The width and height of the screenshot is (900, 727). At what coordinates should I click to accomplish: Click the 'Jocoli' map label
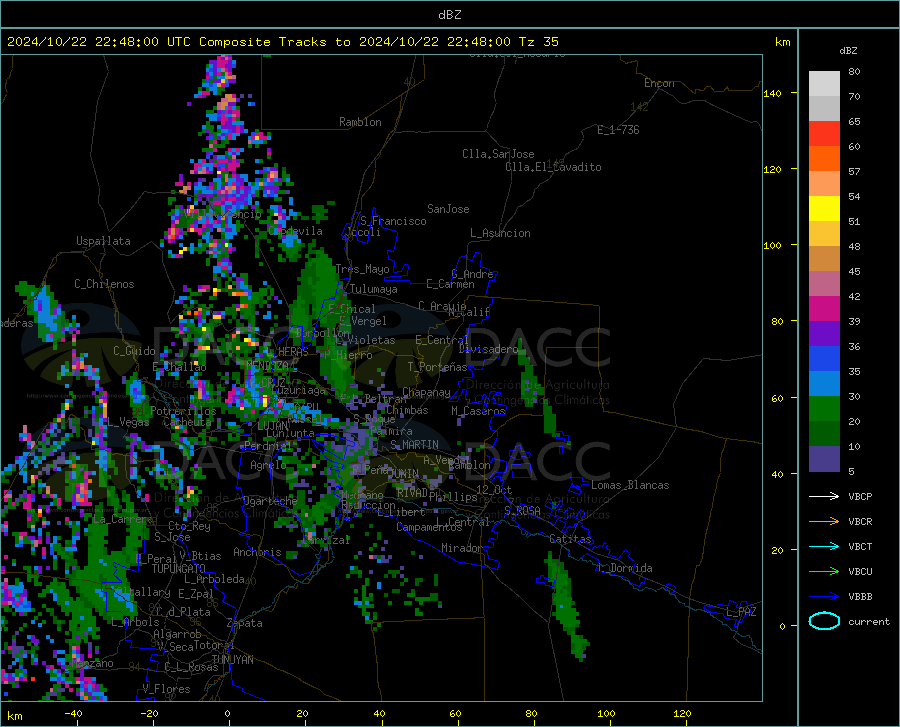[363, 232]
